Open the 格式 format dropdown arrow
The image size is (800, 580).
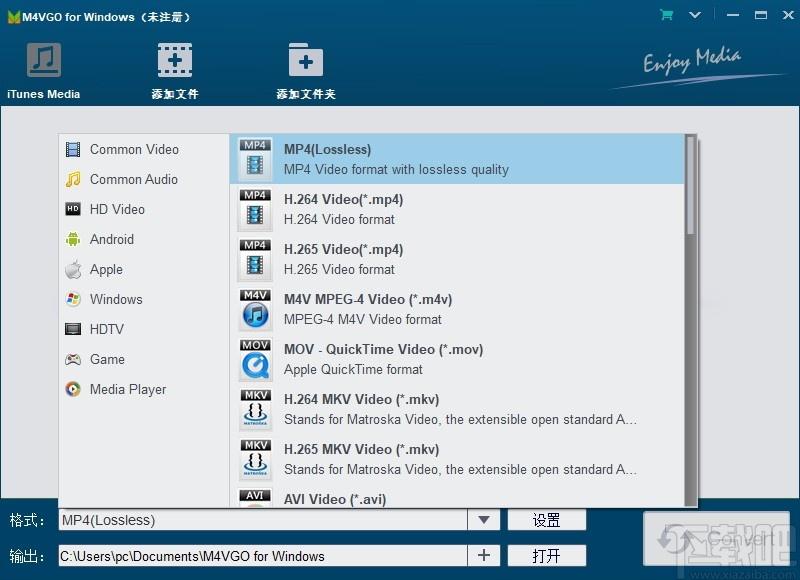pos(484,520)
